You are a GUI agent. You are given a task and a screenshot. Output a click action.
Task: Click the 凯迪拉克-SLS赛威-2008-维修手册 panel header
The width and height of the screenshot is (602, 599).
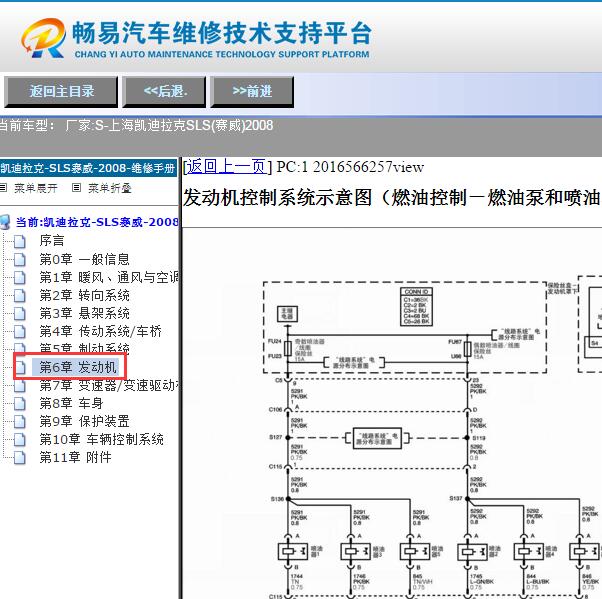click(x=88, y=168)
